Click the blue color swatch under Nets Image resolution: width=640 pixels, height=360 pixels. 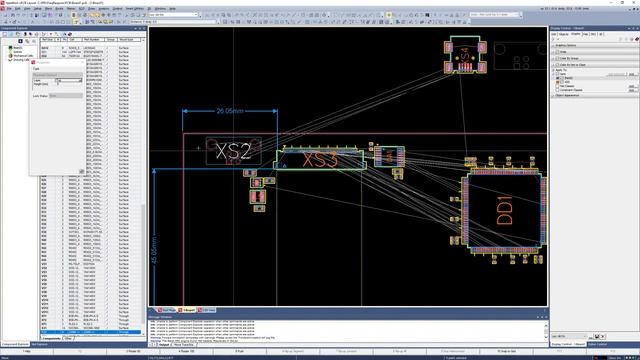pyautogui.click(x=558, y=78)
